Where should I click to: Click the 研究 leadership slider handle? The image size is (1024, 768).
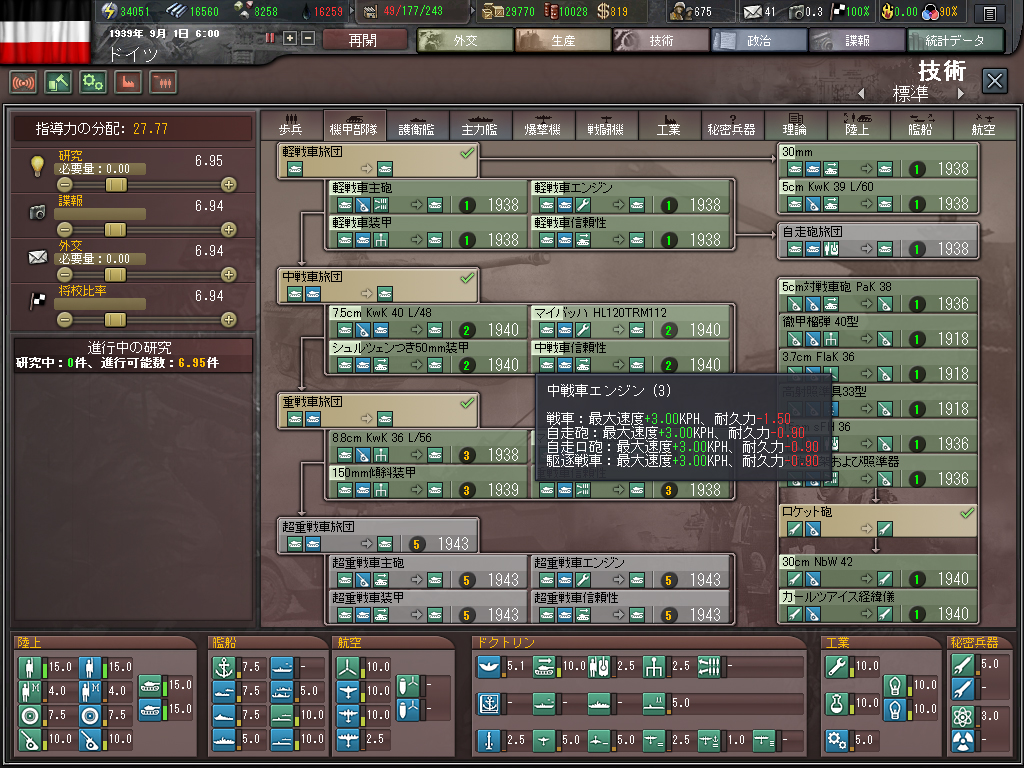[117, 184]
